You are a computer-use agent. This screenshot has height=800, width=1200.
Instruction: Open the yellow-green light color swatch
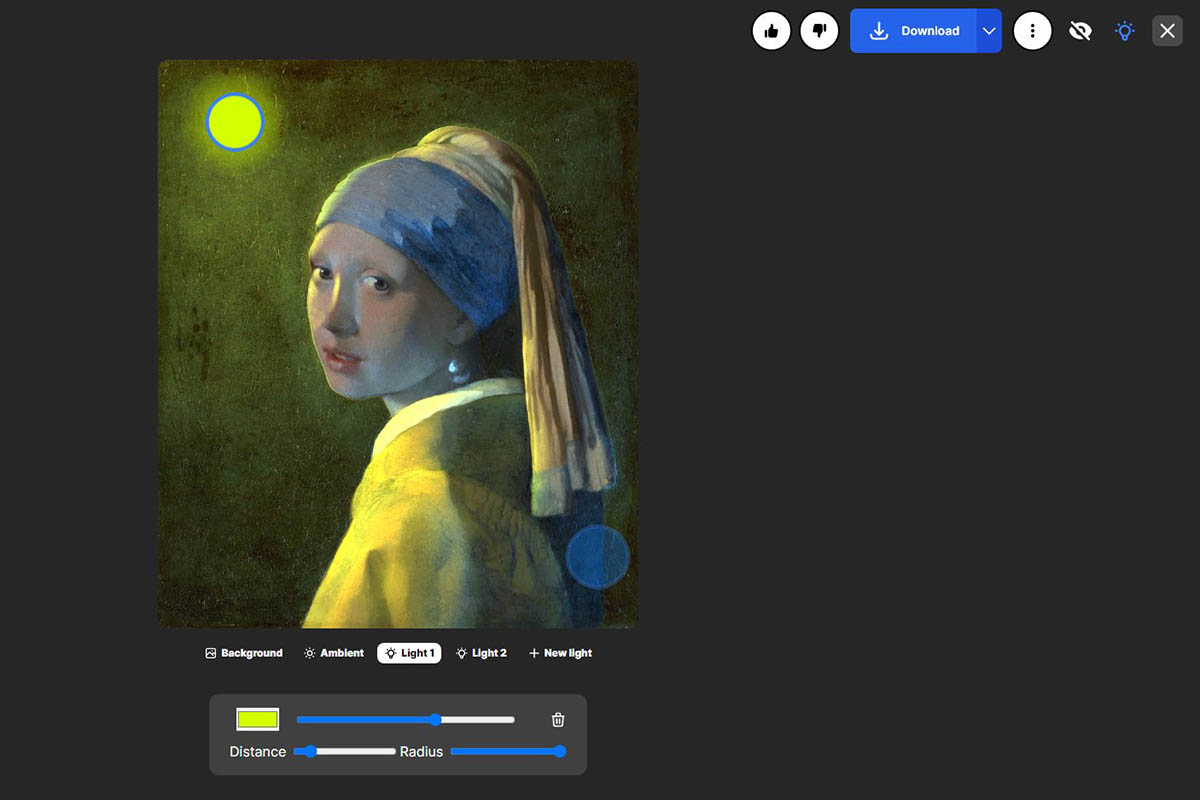click(x=257, y=719)
